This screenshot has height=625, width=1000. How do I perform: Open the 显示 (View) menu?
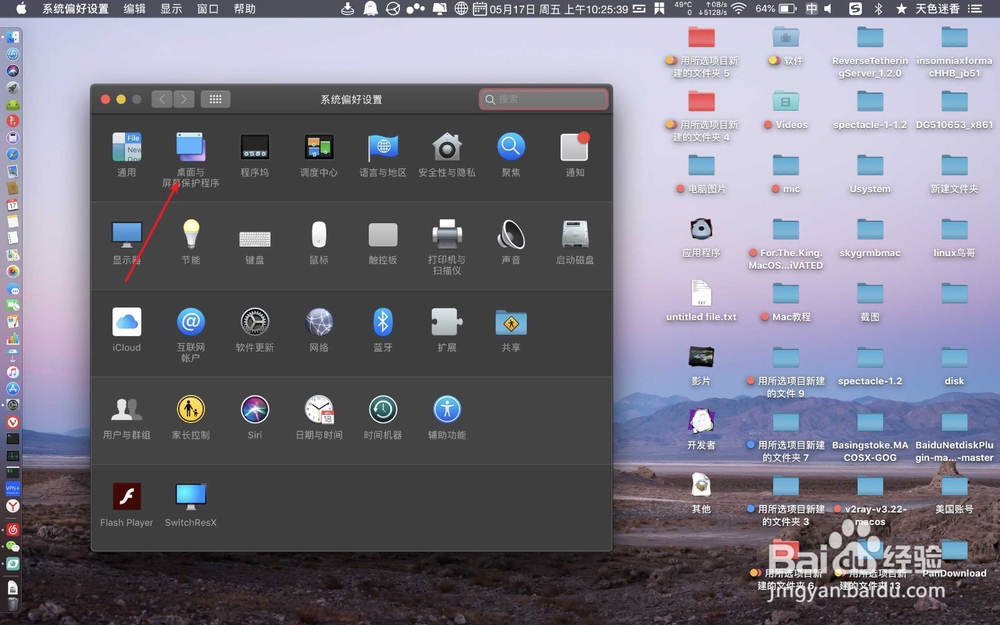tap(171, 8)
